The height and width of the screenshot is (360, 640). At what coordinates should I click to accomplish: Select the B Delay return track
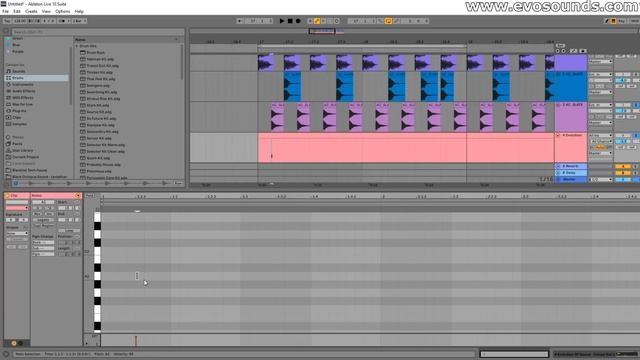point(571,173)
